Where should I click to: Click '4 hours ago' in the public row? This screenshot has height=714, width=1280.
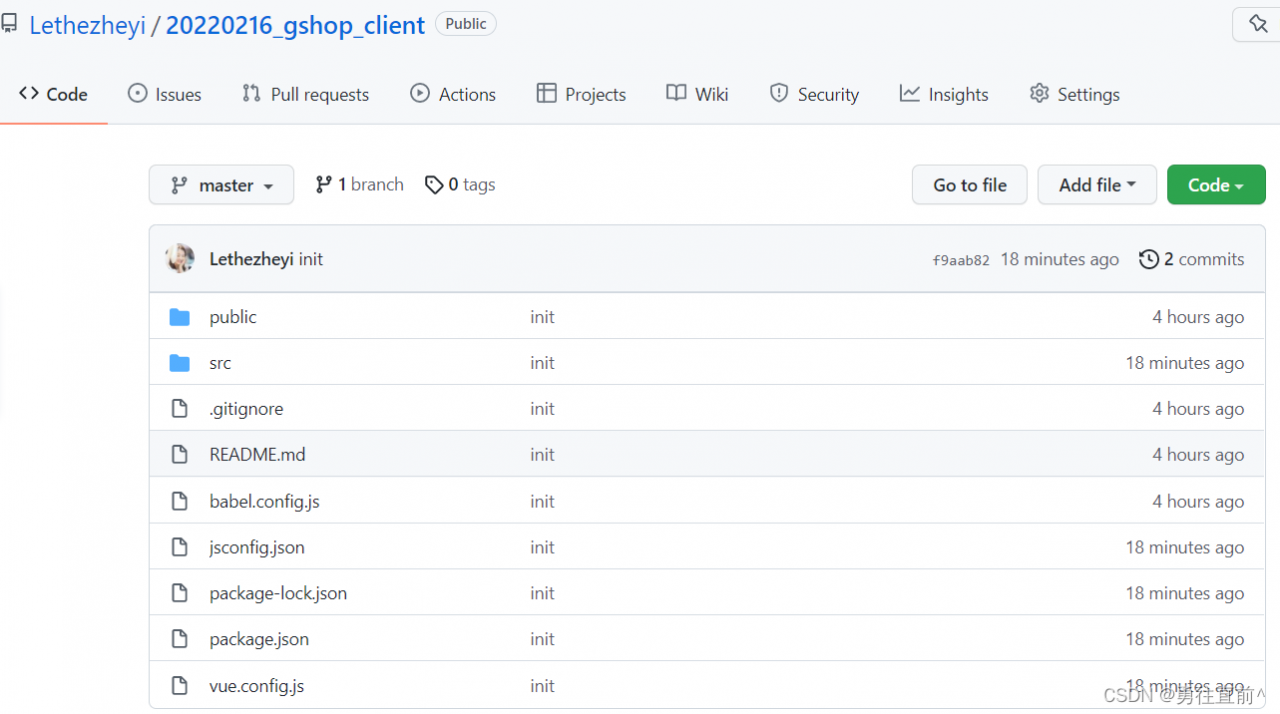1198,317
